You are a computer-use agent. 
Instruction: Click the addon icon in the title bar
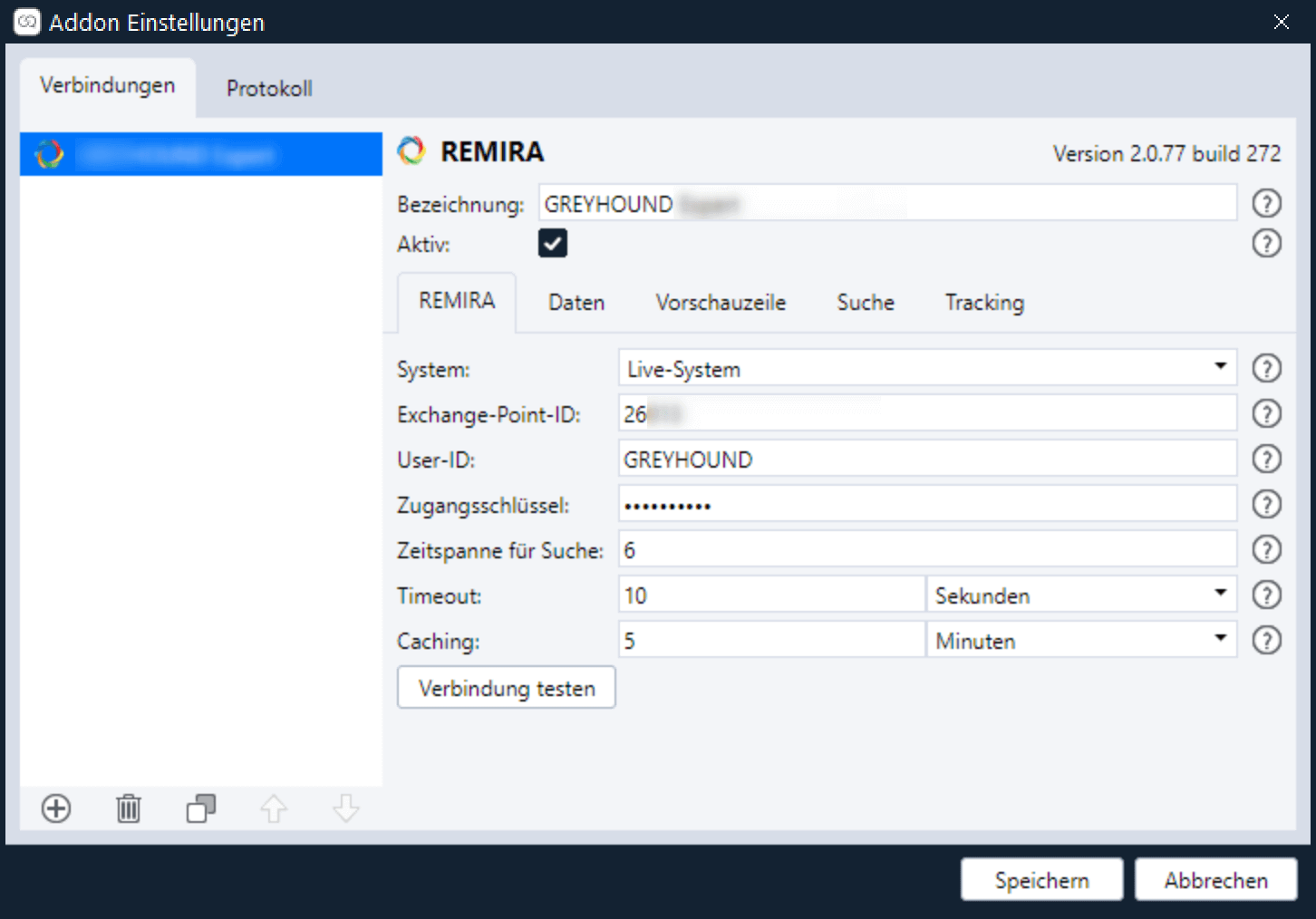click(x=27, y=22)
